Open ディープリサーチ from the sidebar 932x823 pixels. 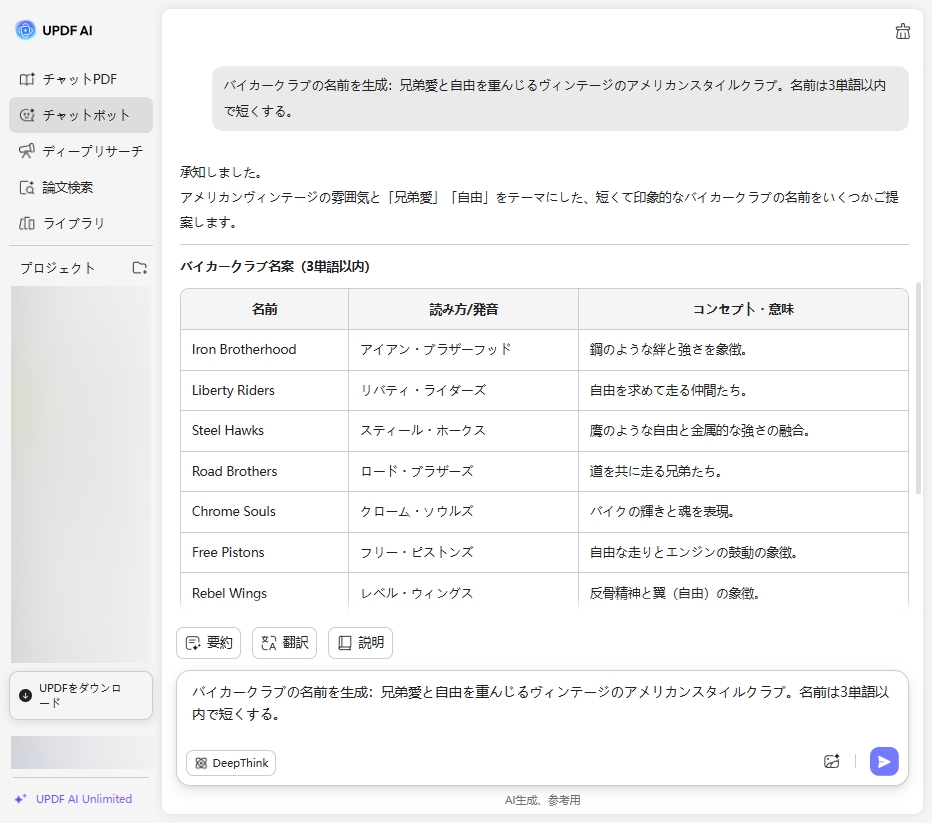[x=80, y=151]
